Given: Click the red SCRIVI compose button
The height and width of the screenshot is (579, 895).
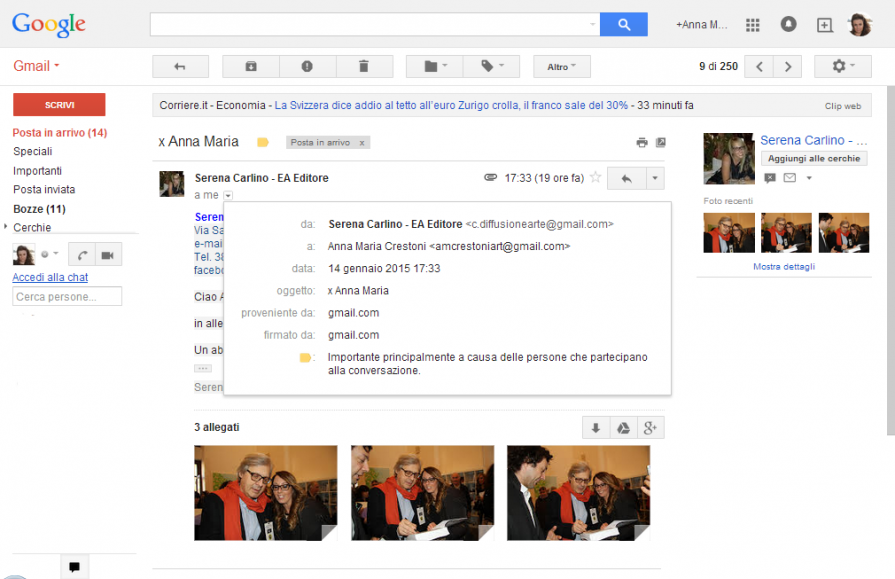Looking at the screenshot, I should coord(59,105).
